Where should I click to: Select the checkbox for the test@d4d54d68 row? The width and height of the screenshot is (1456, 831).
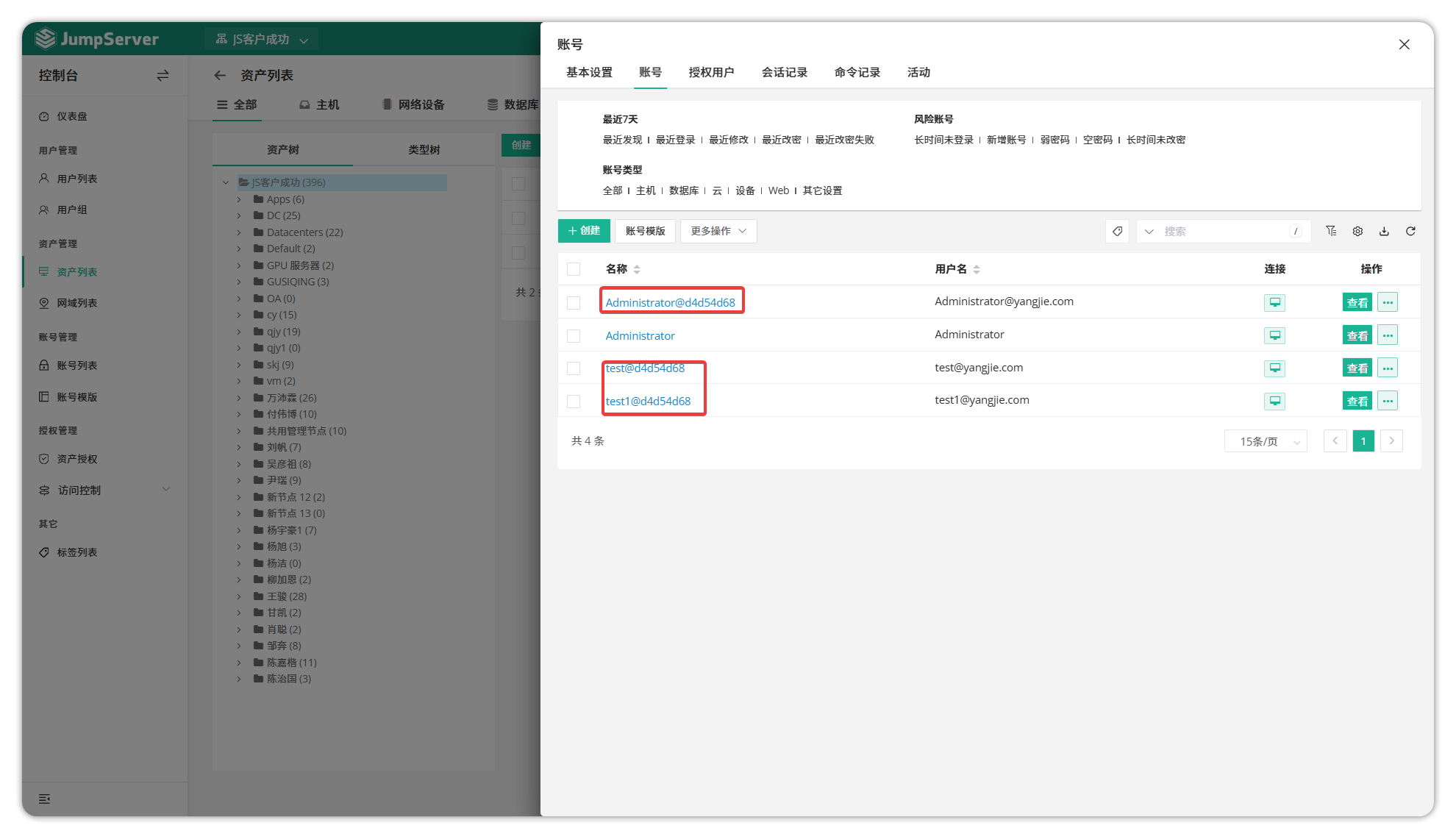pos(574,368)
